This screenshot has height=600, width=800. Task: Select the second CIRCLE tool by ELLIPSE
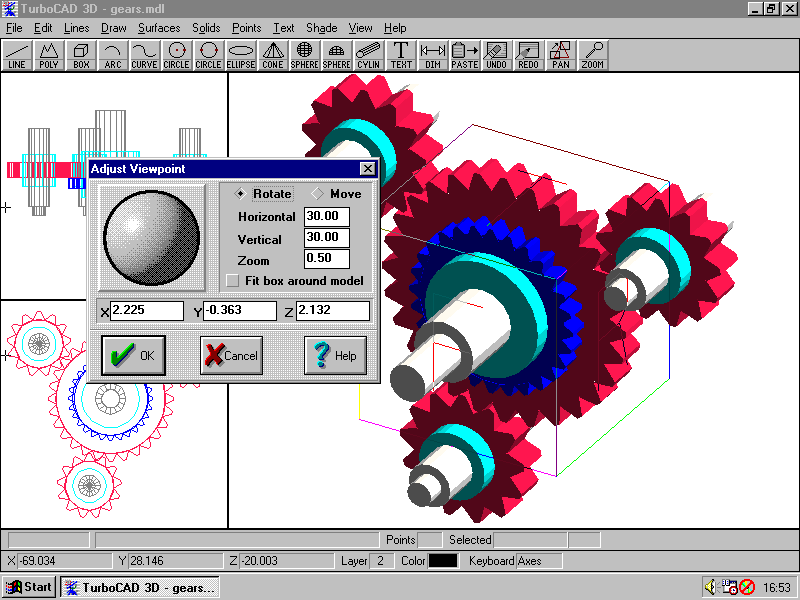tap(209, 55)
